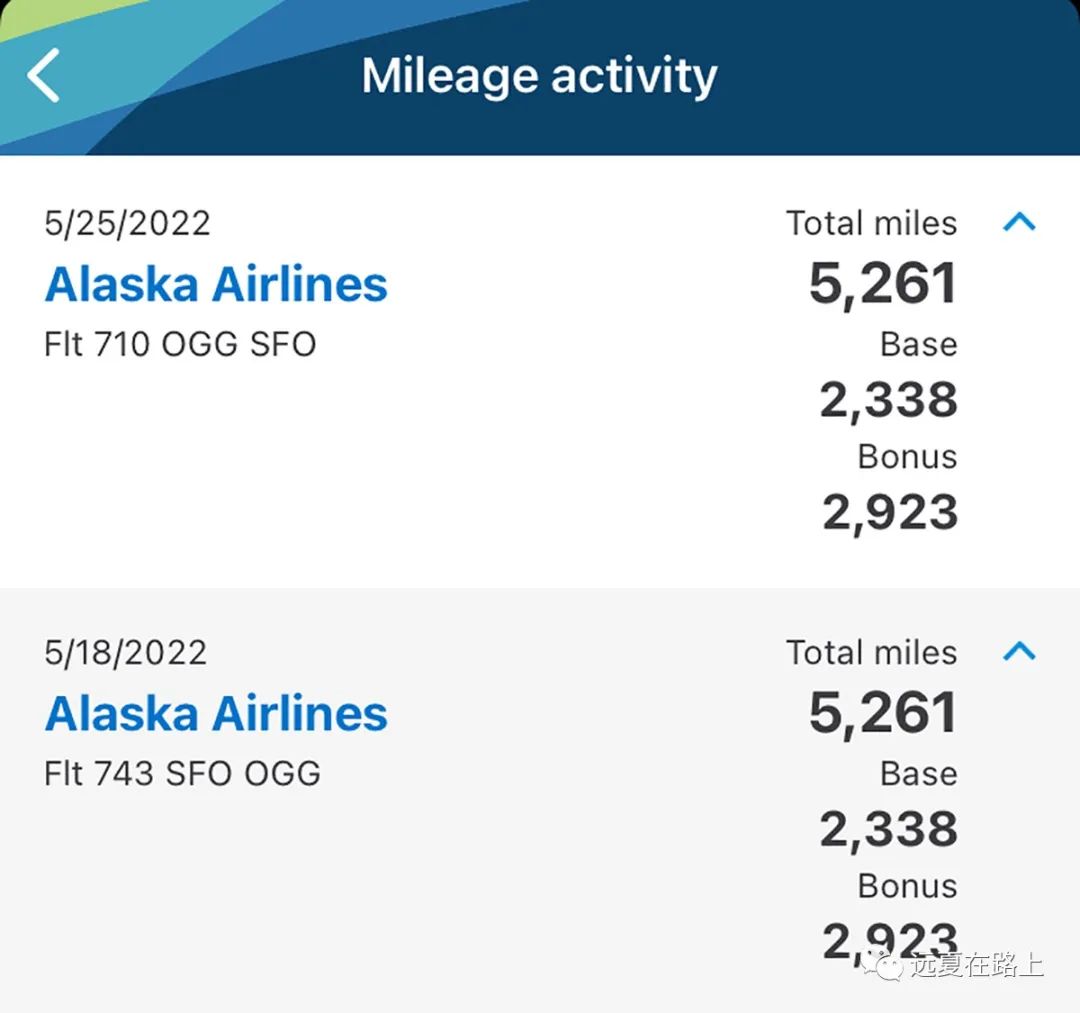Tap the WeChat watermark logo icon

click(x=882, y=965)
